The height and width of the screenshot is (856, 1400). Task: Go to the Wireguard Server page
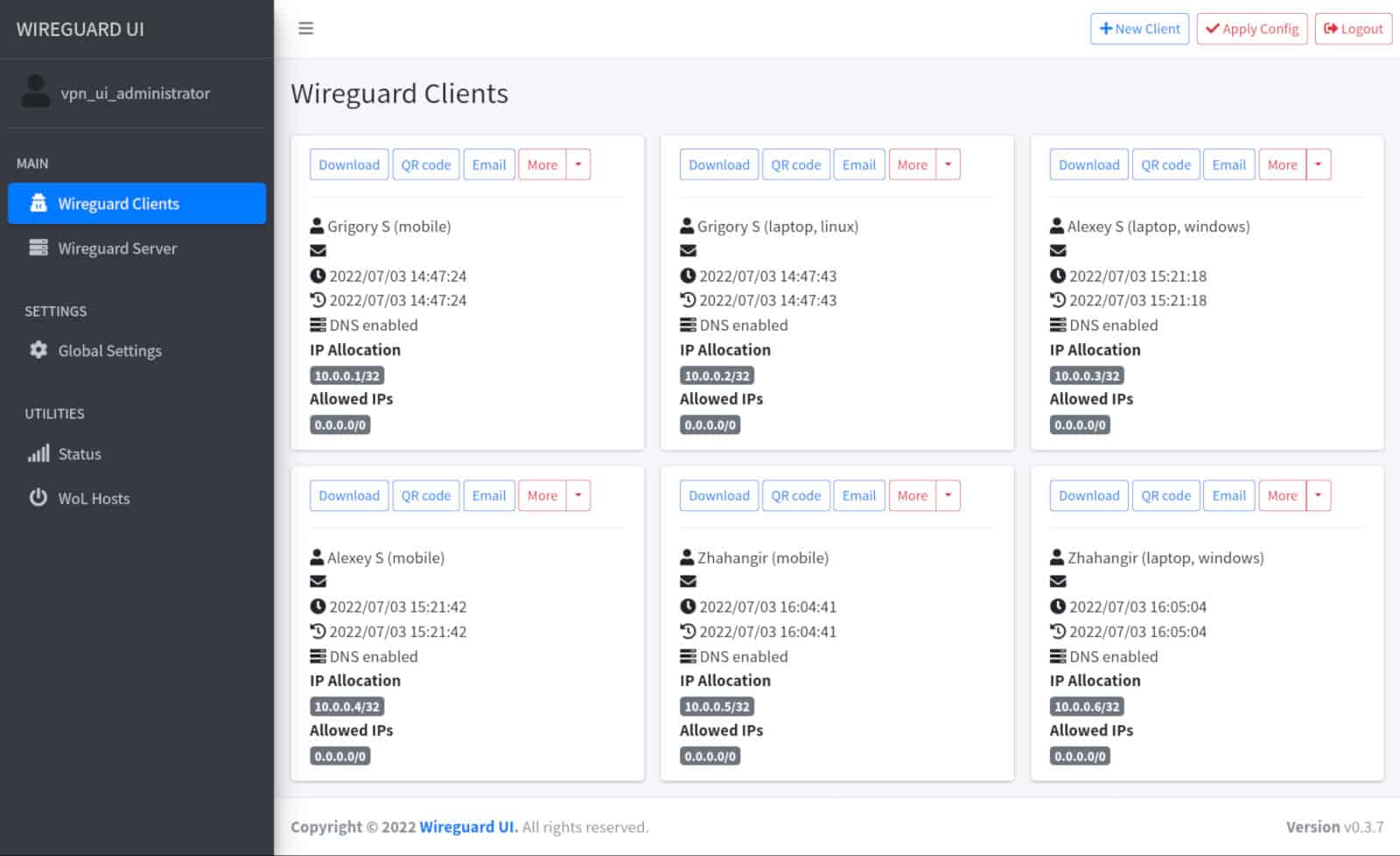(x=117, y=249)
